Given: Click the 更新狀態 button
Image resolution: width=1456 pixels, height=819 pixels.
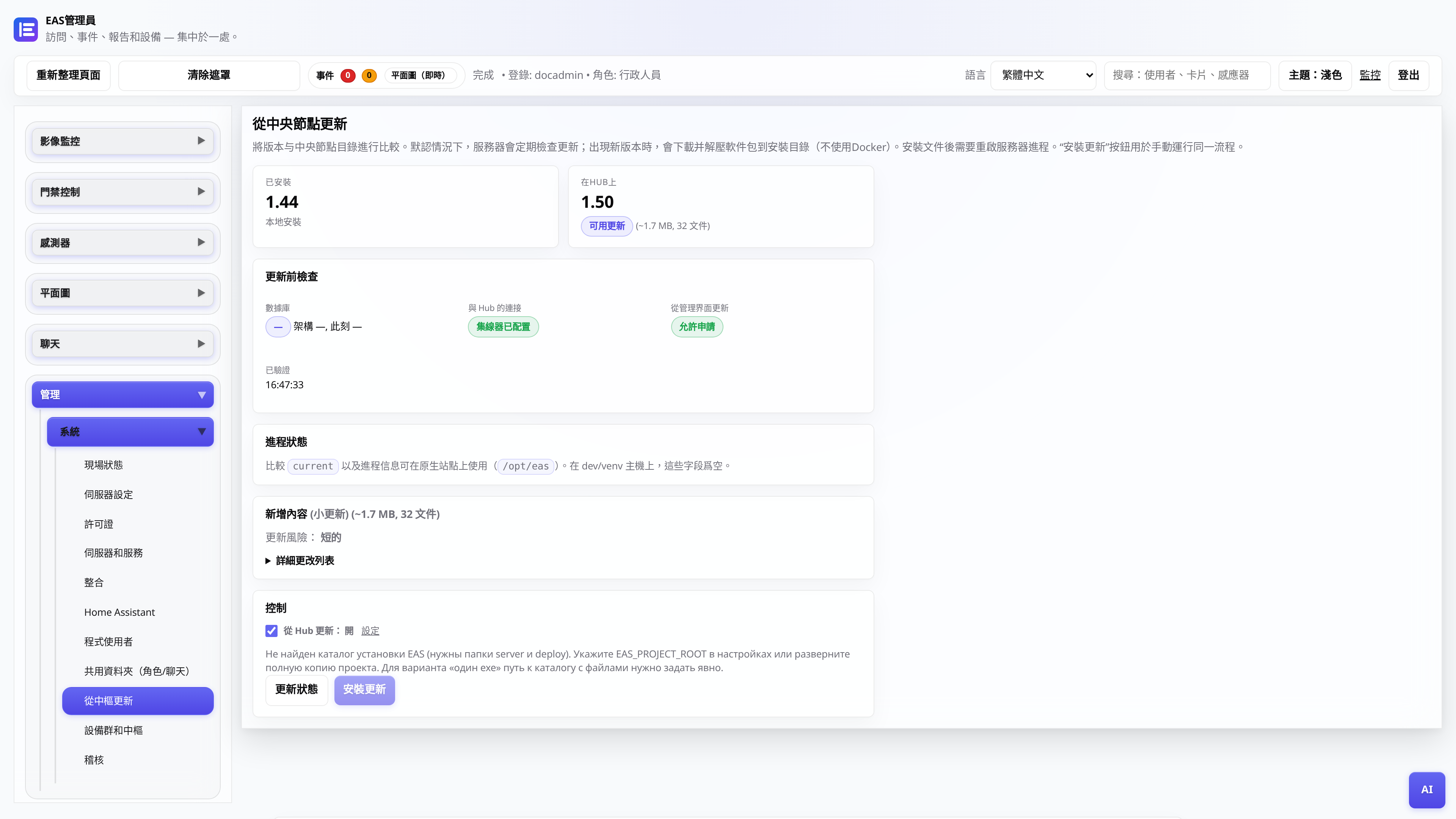Looking at the screenshot, I should [x=297, y=690].
